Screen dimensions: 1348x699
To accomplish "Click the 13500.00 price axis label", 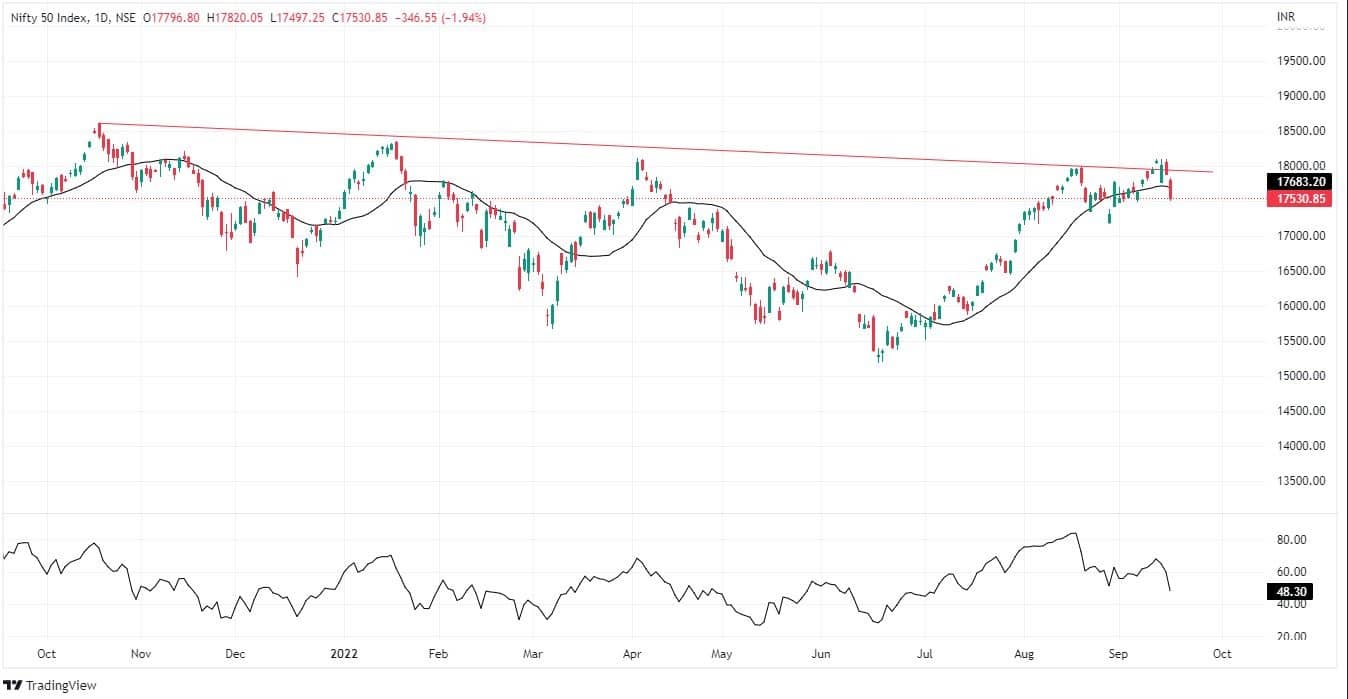I will pyautogui.click(x=1303, y=481).
